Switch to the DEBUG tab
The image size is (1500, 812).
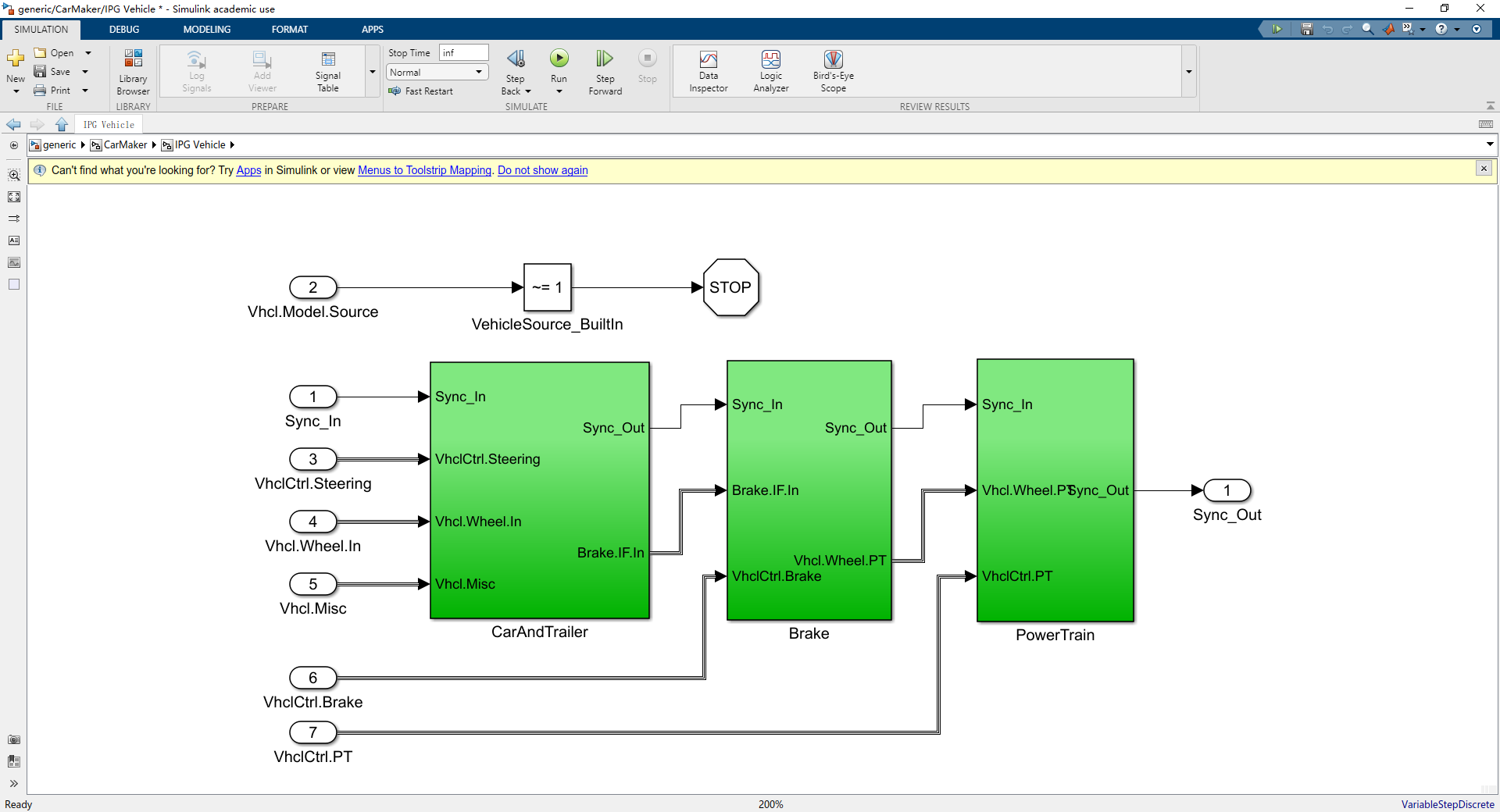(x=124, y=30)
